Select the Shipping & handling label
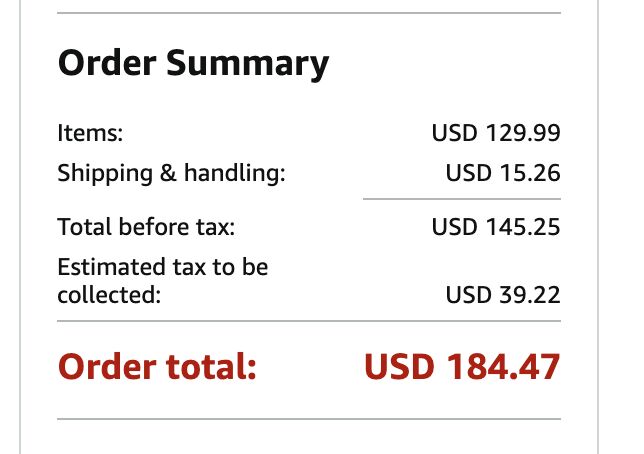 171,173
